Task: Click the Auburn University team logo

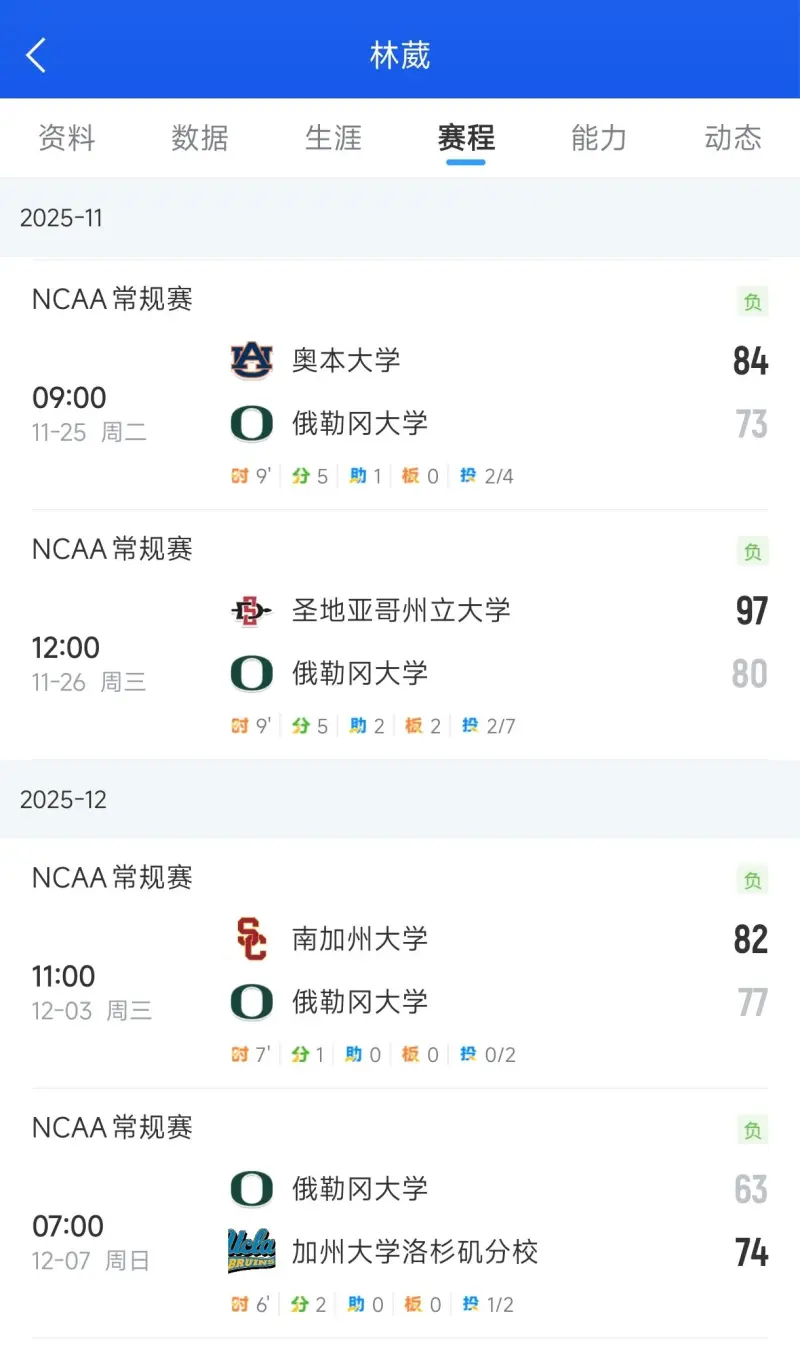Action: (251, 360)
